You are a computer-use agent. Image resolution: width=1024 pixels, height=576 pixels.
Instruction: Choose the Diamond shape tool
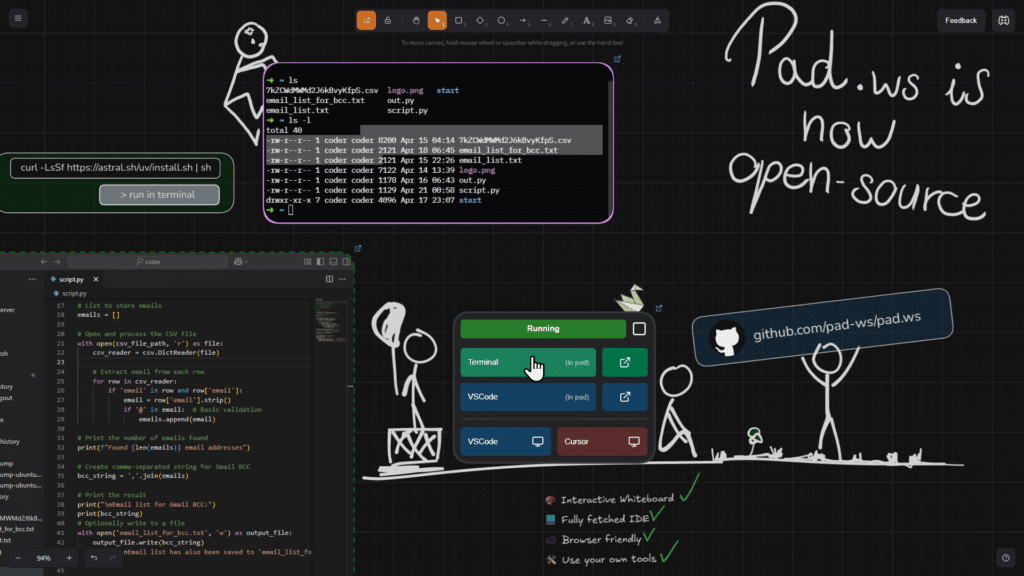point(480,20)
